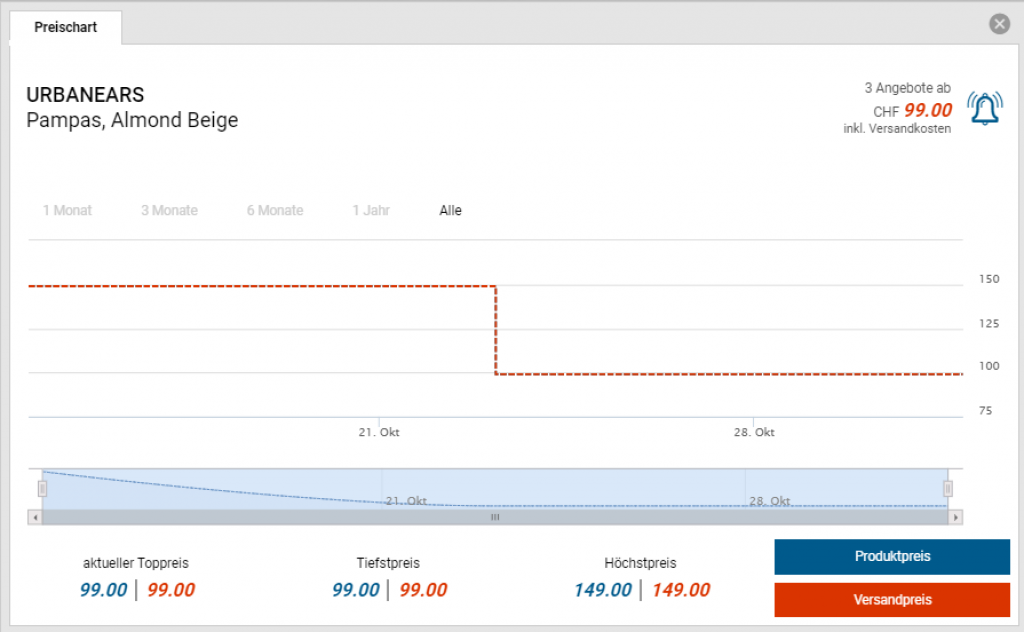Viewport: 1024px width, 632px height.
Task: Click the navigator scrollbar right arrow
Action: 956,518
